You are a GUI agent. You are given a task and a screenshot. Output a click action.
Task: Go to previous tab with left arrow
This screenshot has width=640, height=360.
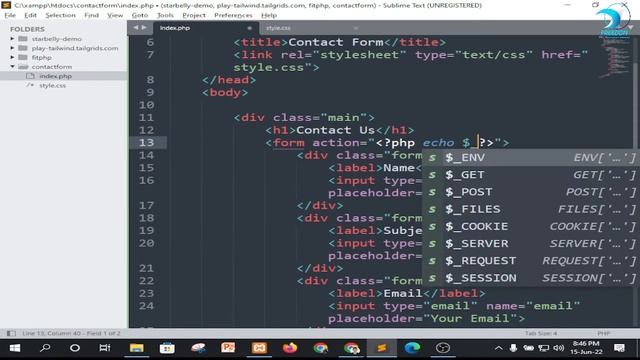tap(136, 28)
